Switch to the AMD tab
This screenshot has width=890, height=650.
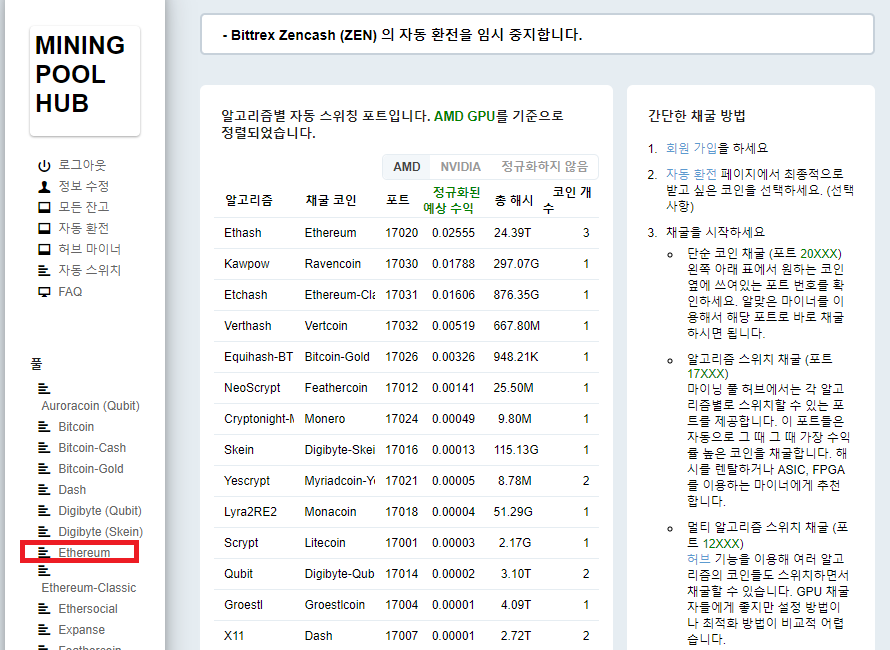(406, 167)
